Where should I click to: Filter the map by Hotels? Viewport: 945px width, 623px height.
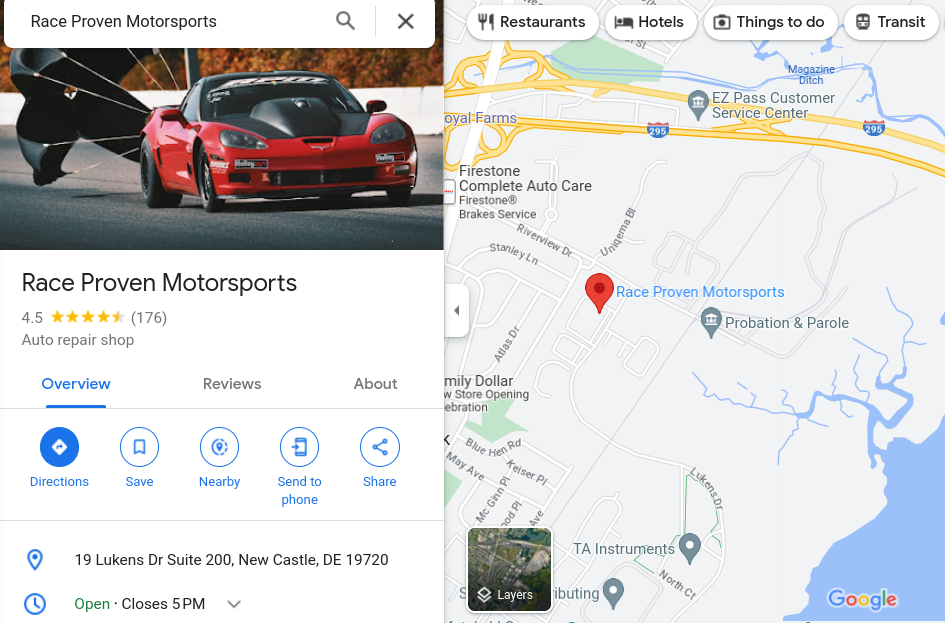[x=650, y=22]
